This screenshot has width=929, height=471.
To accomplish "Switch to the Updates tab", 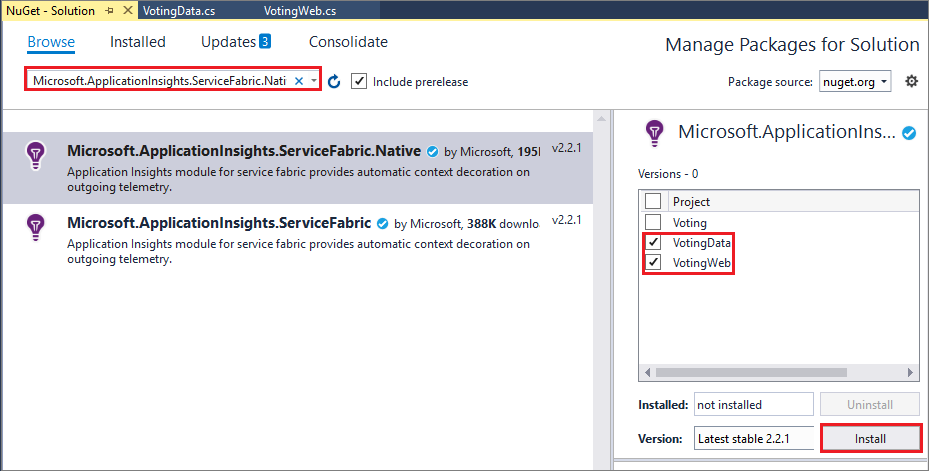I will 228,42.
